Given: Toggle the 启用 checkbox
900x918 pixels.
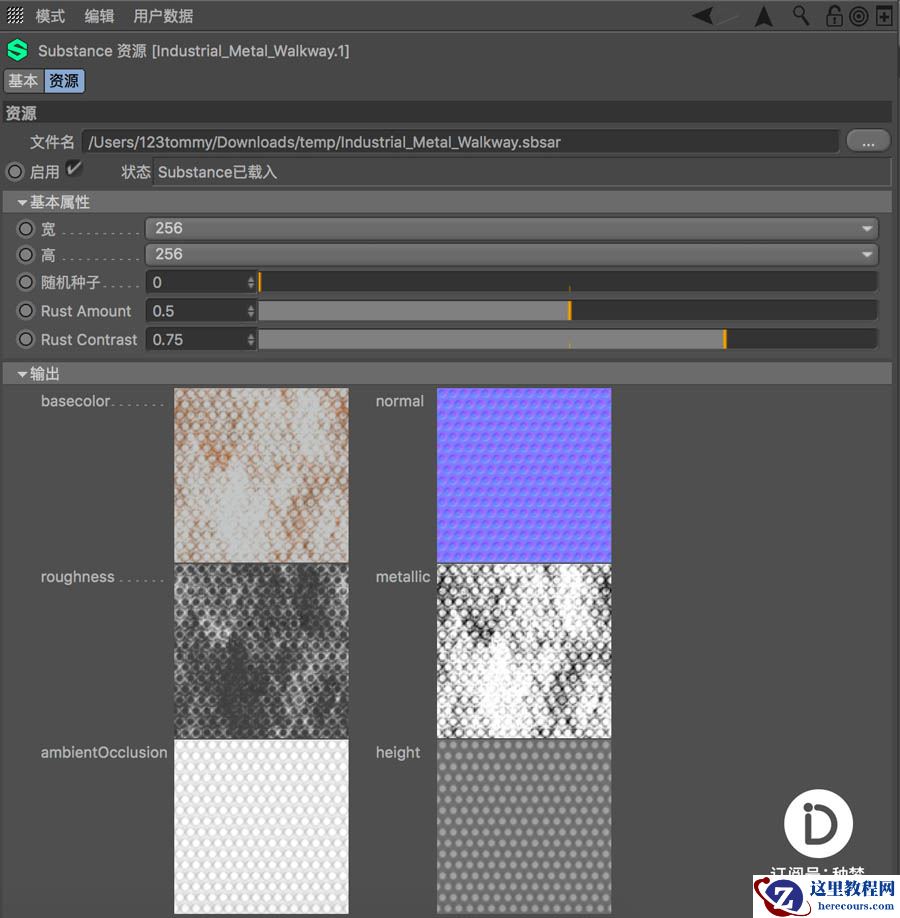Looking at the screenshot, I should coord(73,169).
